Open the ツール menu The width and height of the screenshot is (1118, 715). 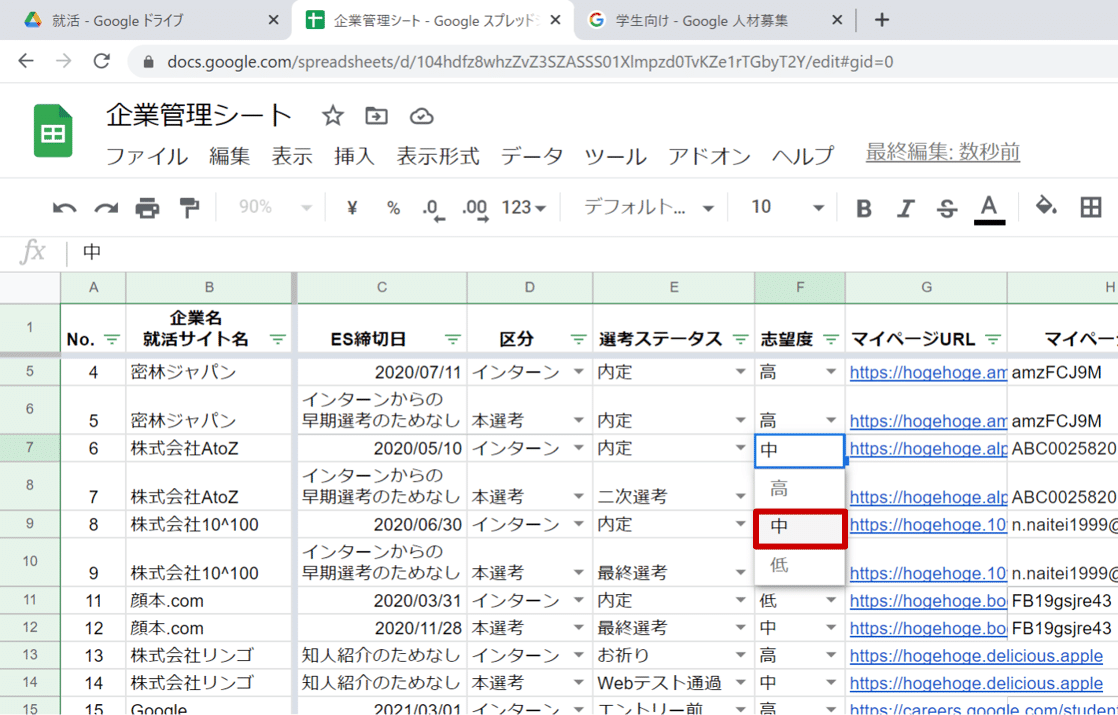pyautogui.click(x=615, y=156)
